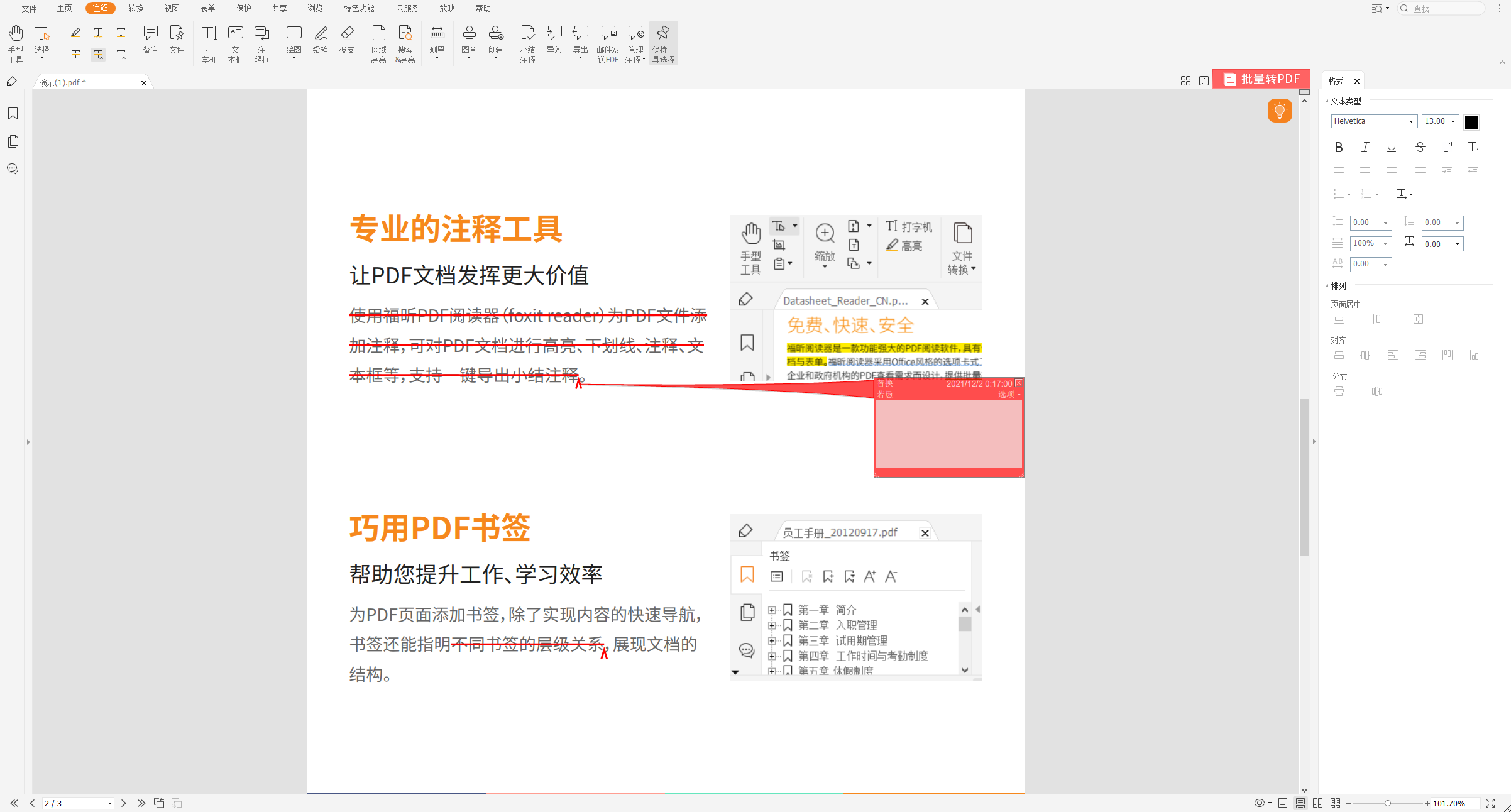Click the bookmark icon in the left sidebar

[x=13, y=113]
